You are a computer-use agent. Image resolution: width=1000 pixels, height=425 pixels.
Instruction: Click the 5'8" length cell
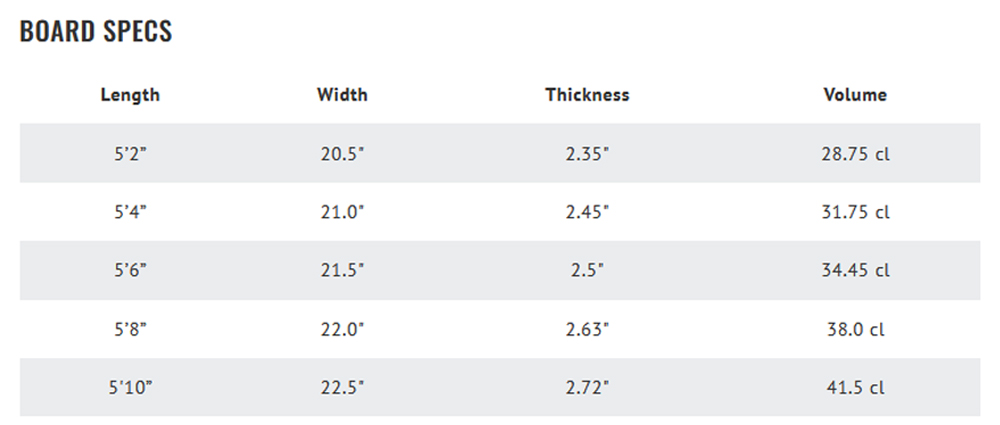pos(130,329)
